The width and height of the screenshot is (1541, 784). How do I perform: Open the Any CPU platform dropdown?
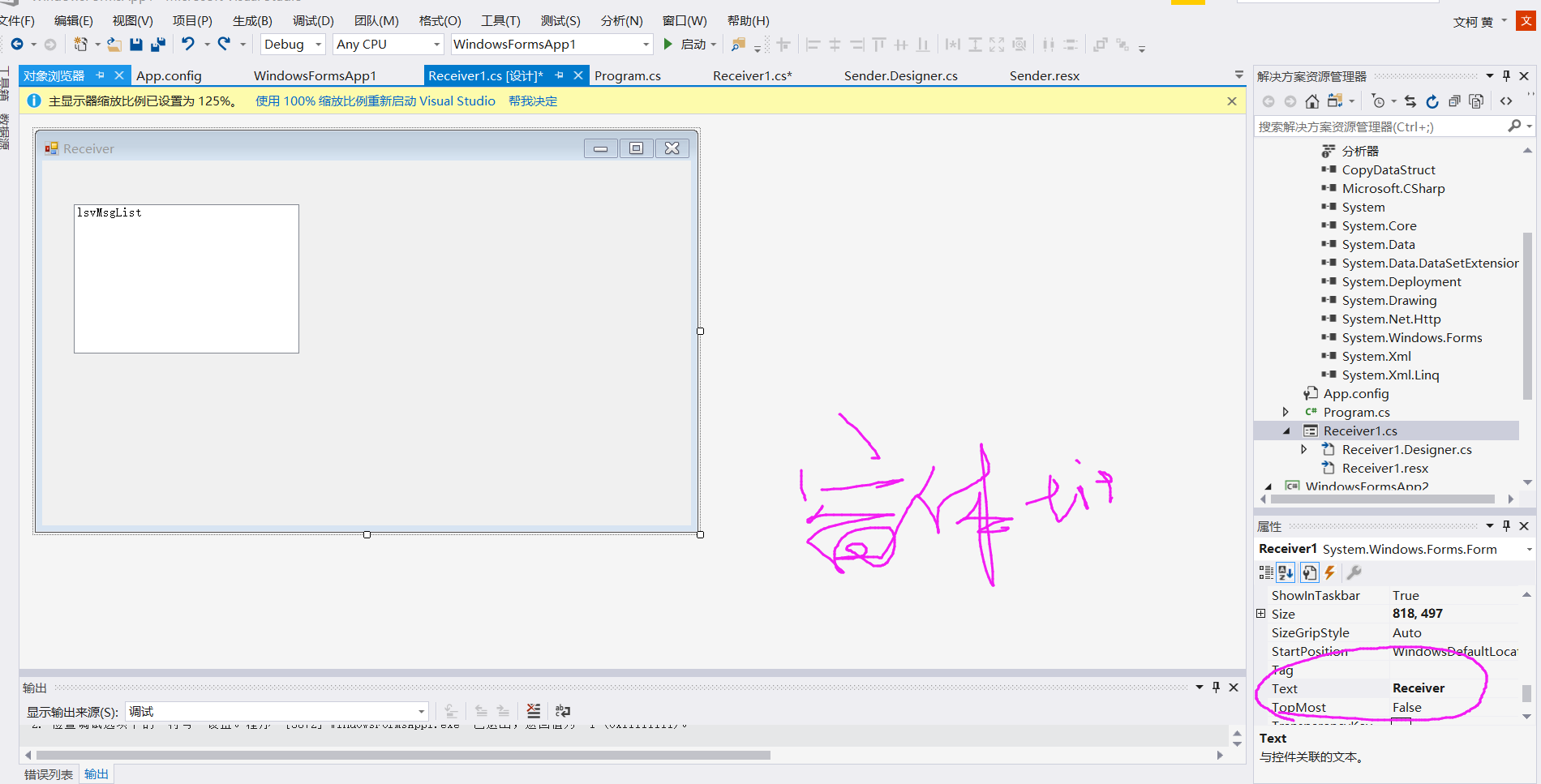(x=436, y=45)
